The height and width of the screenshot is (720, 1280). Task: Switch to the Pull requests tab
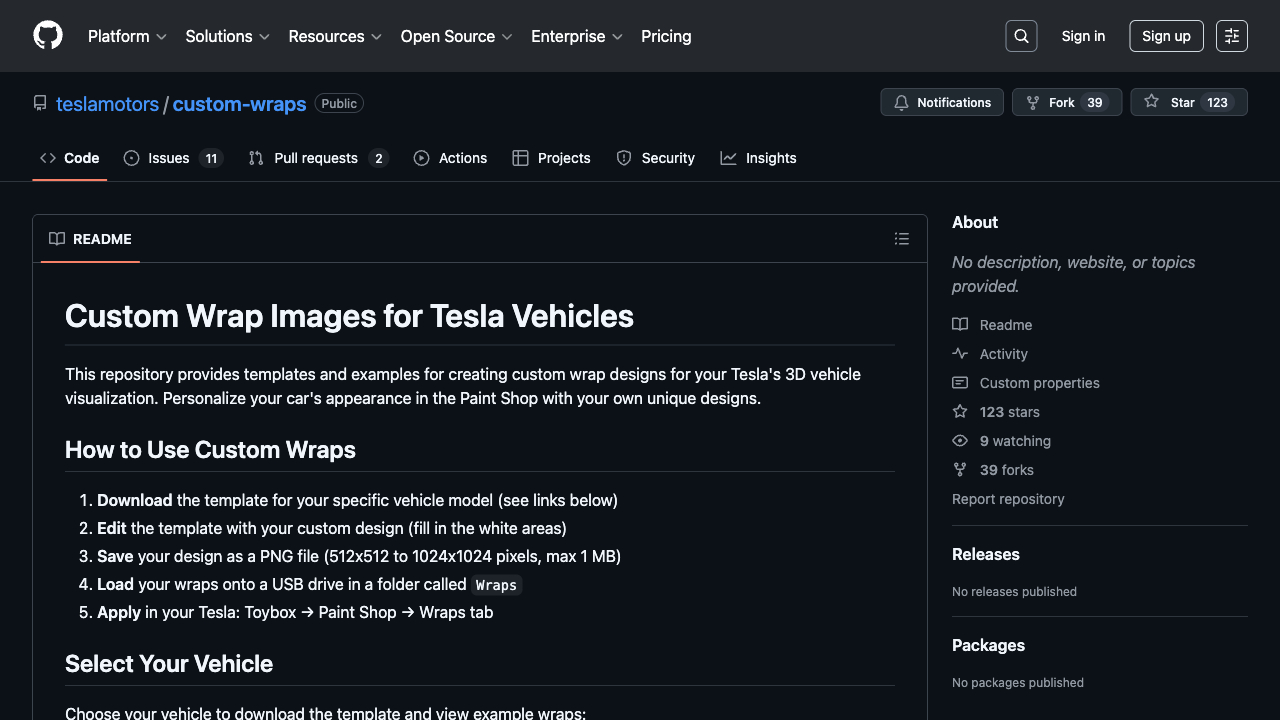pos(316,158)
